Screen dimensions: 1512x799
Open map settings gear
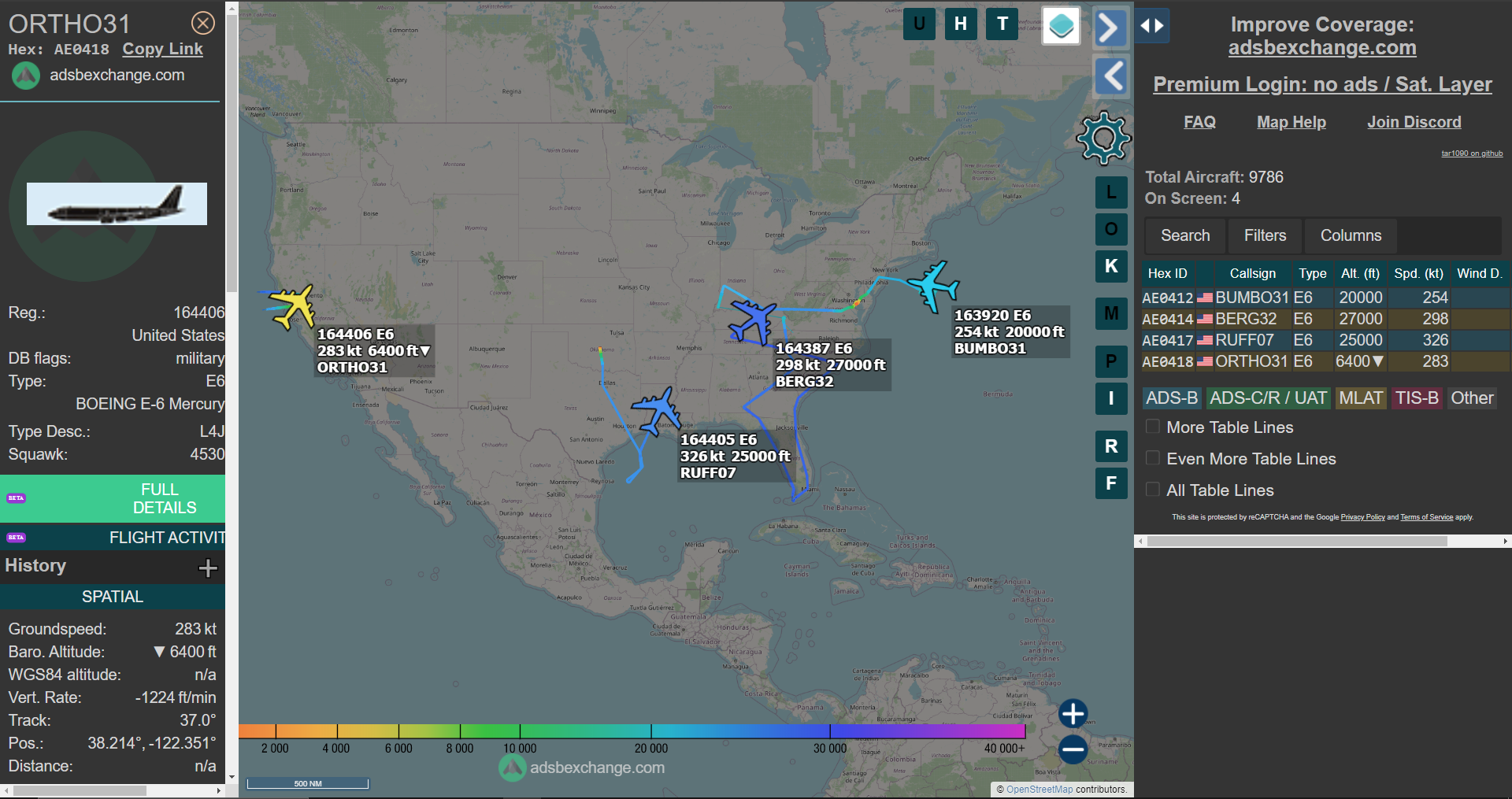point(1103,139)
